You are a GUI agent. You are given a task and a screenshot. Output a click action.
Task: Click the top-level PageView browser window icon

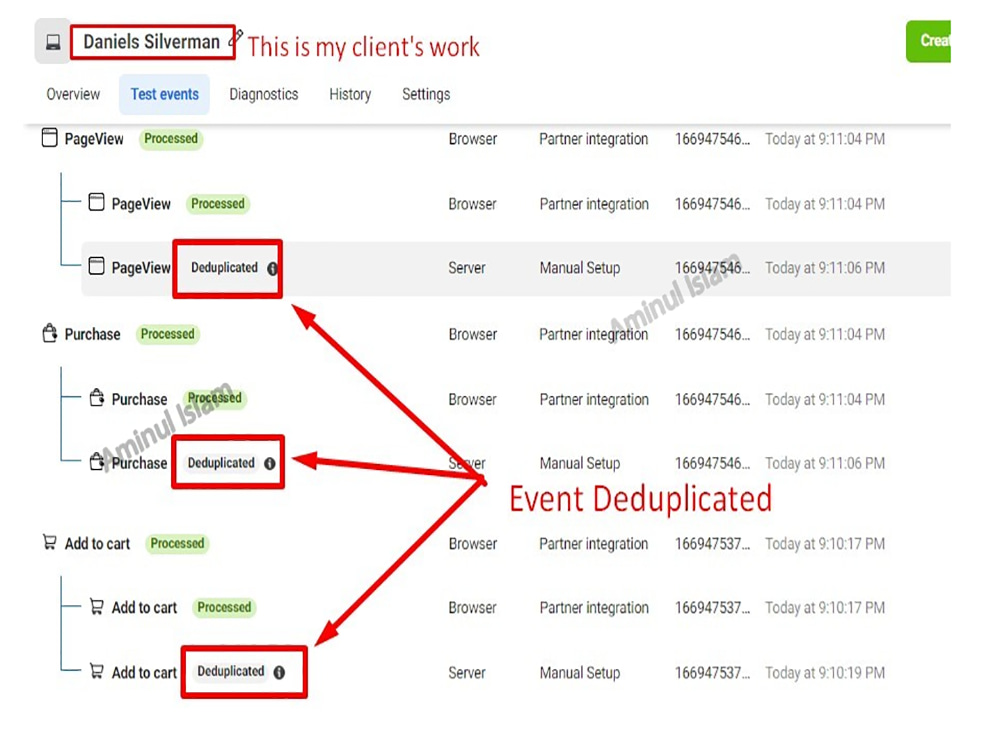(49, 138)
